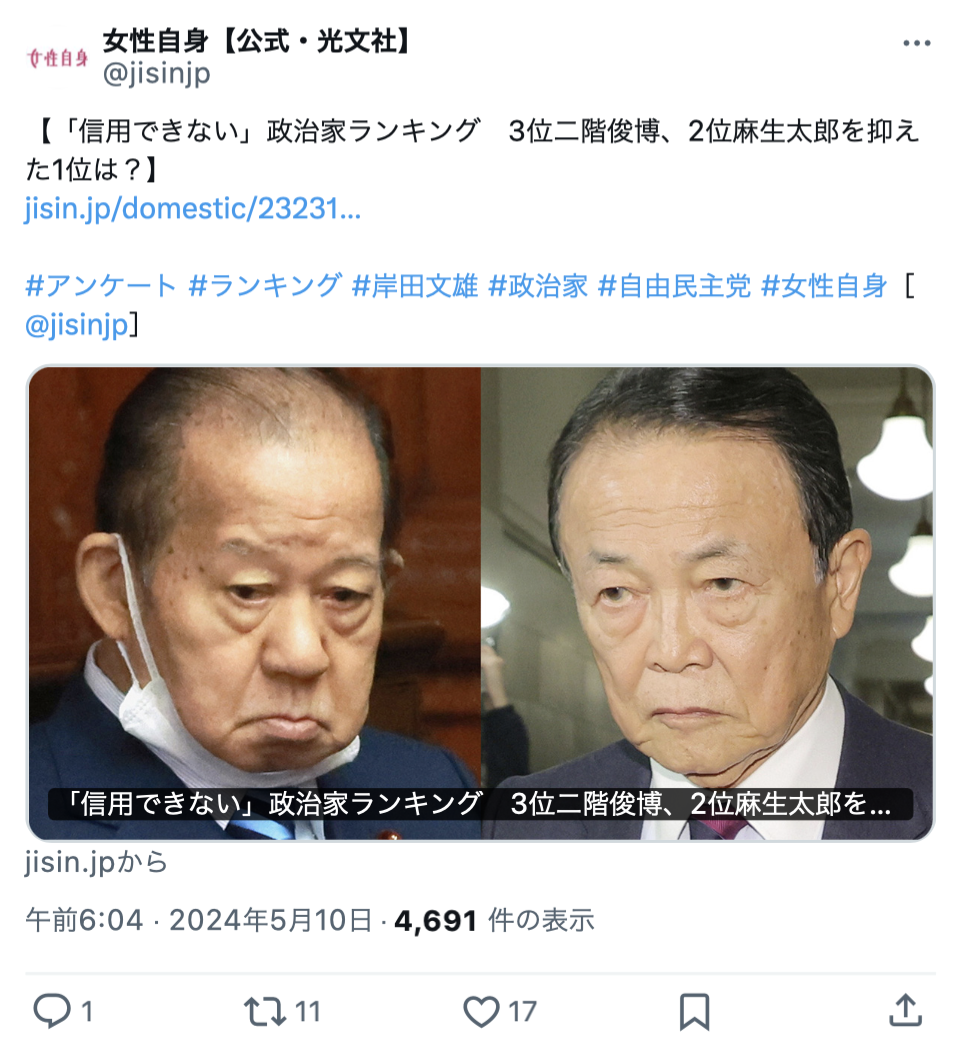Tap the retweet icon
The width and height of the screenshot is (960, 1044).
coord(264,1011)
